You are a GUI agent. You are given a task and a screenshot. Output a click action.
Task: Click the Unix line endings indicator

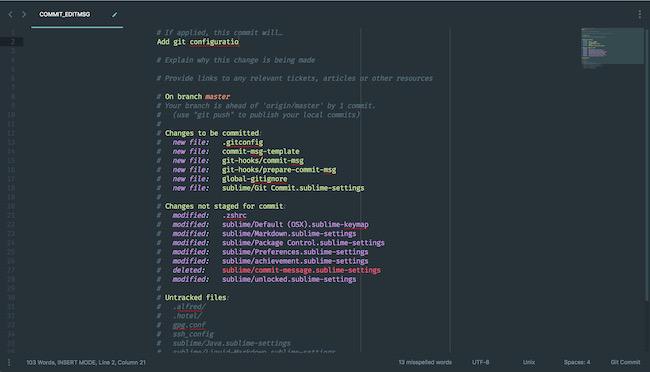pos(529,362)
